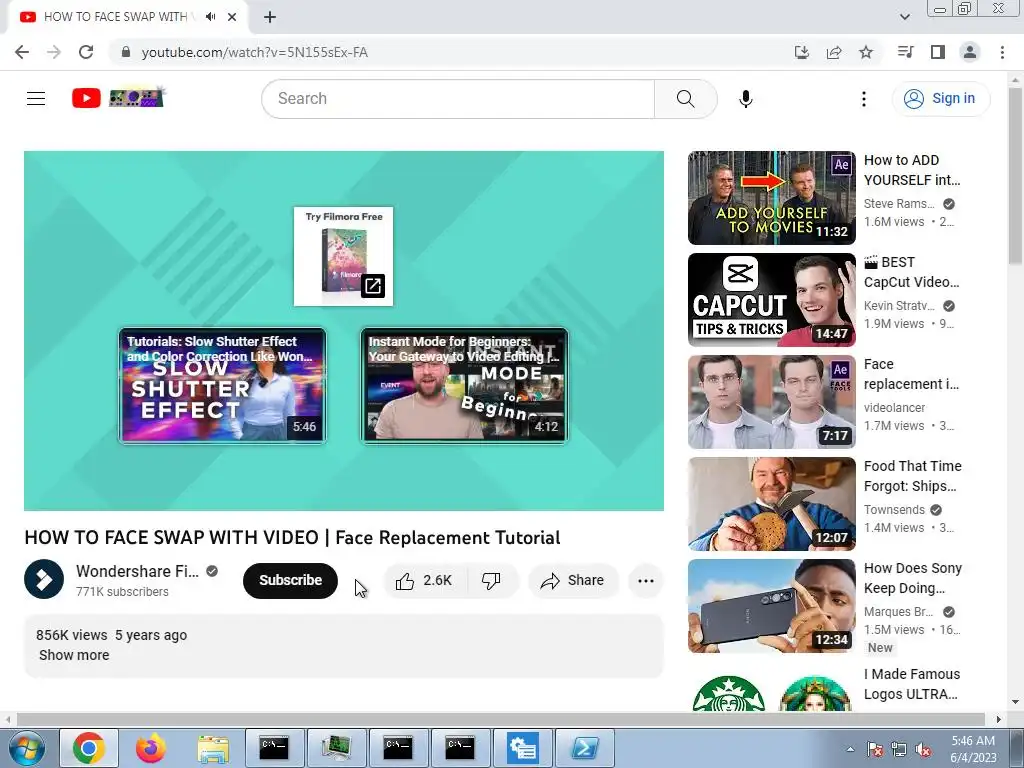Go back with browser back arrow
Screen dimensions: 1024x768
pyautogui.click(x=22, y=52)
